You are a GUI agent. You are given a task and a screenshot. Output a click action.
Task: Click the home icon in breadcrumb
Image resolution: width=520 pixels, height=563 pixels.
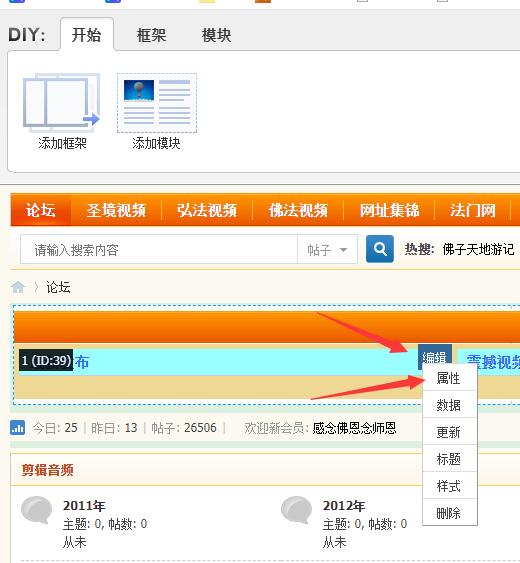(x=18, y=287)
